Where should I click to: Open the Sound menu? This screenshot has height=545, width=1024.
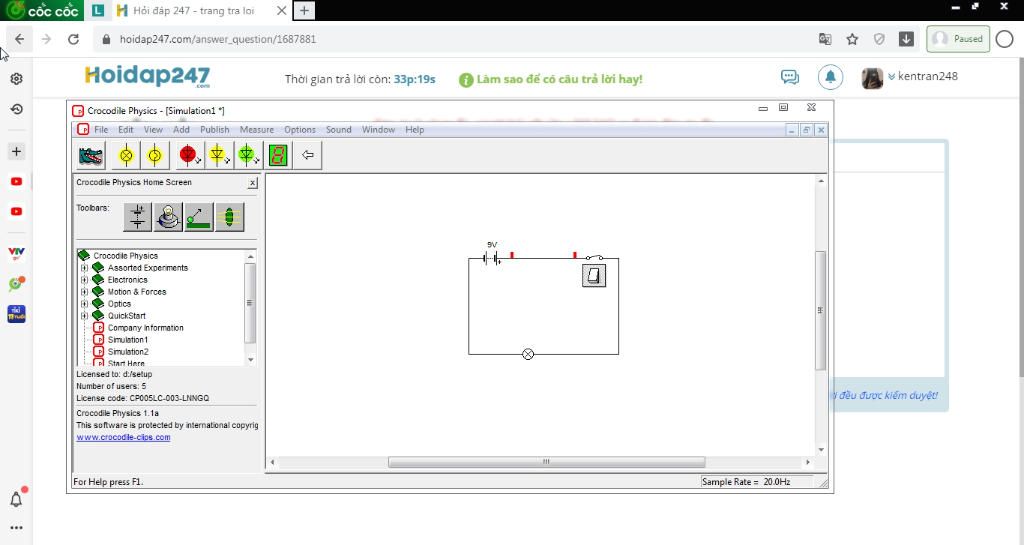click(x=339, y=129)
